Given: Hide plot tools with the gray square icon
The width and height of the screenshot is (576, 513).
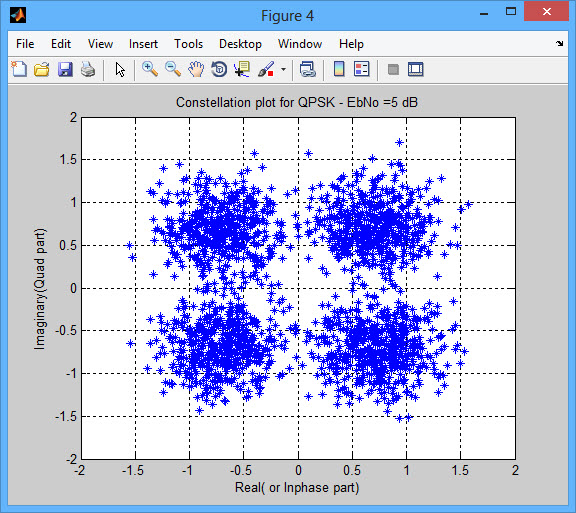Looking at the screenshot, I should (393, 69).
